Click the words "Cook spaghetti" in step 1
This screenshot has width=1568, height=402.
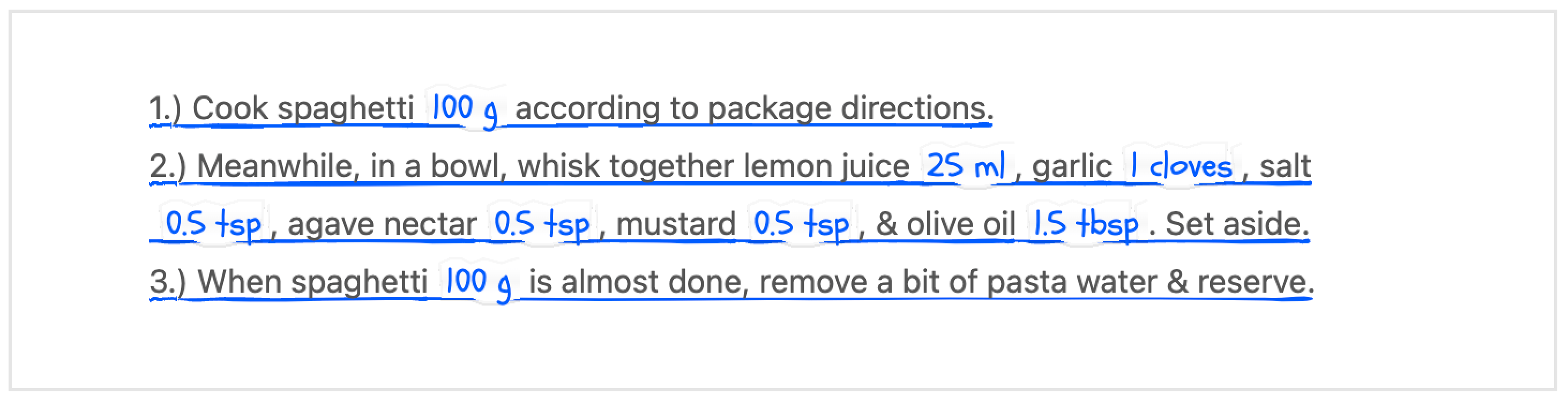[x=303, y=109]
